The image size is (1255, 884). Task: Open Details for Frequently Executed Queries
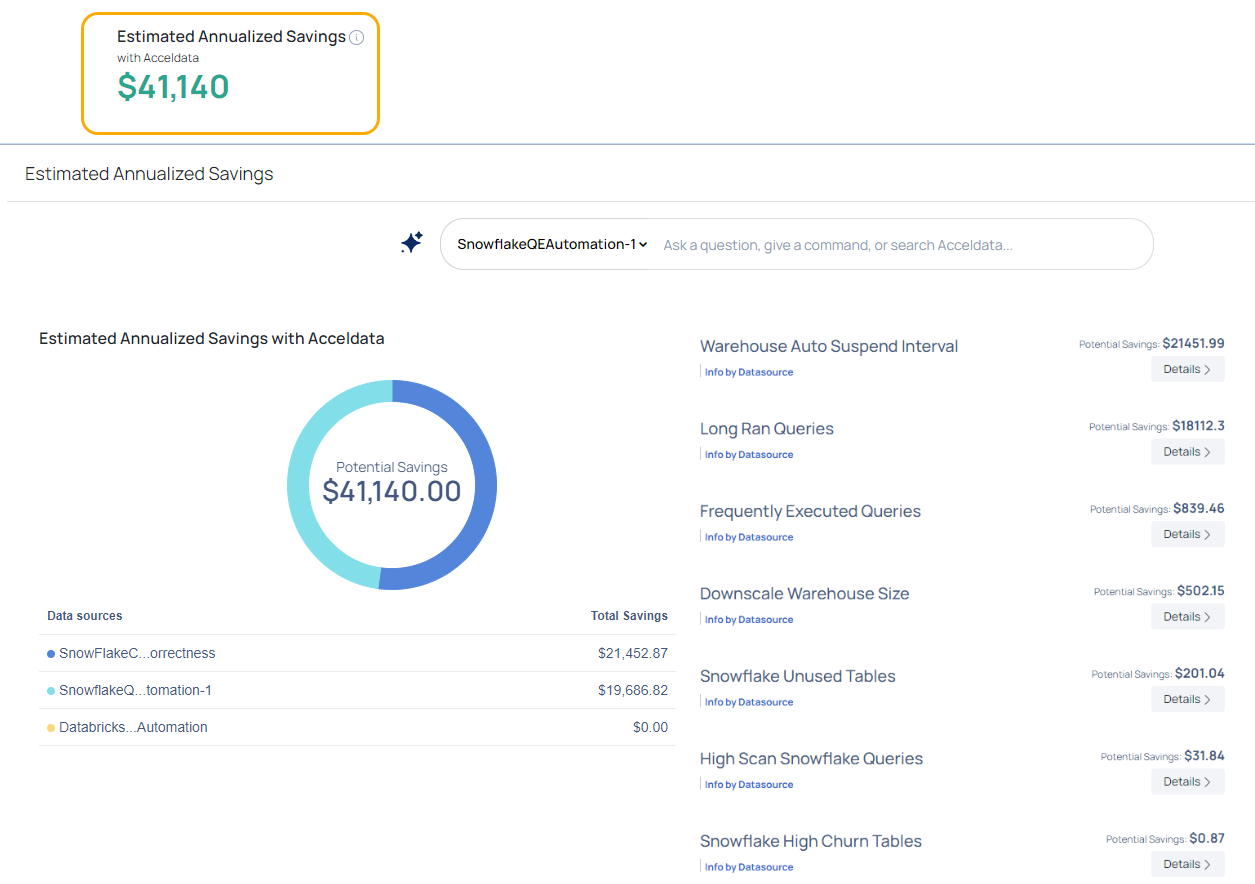click(x=1187, y=535)
